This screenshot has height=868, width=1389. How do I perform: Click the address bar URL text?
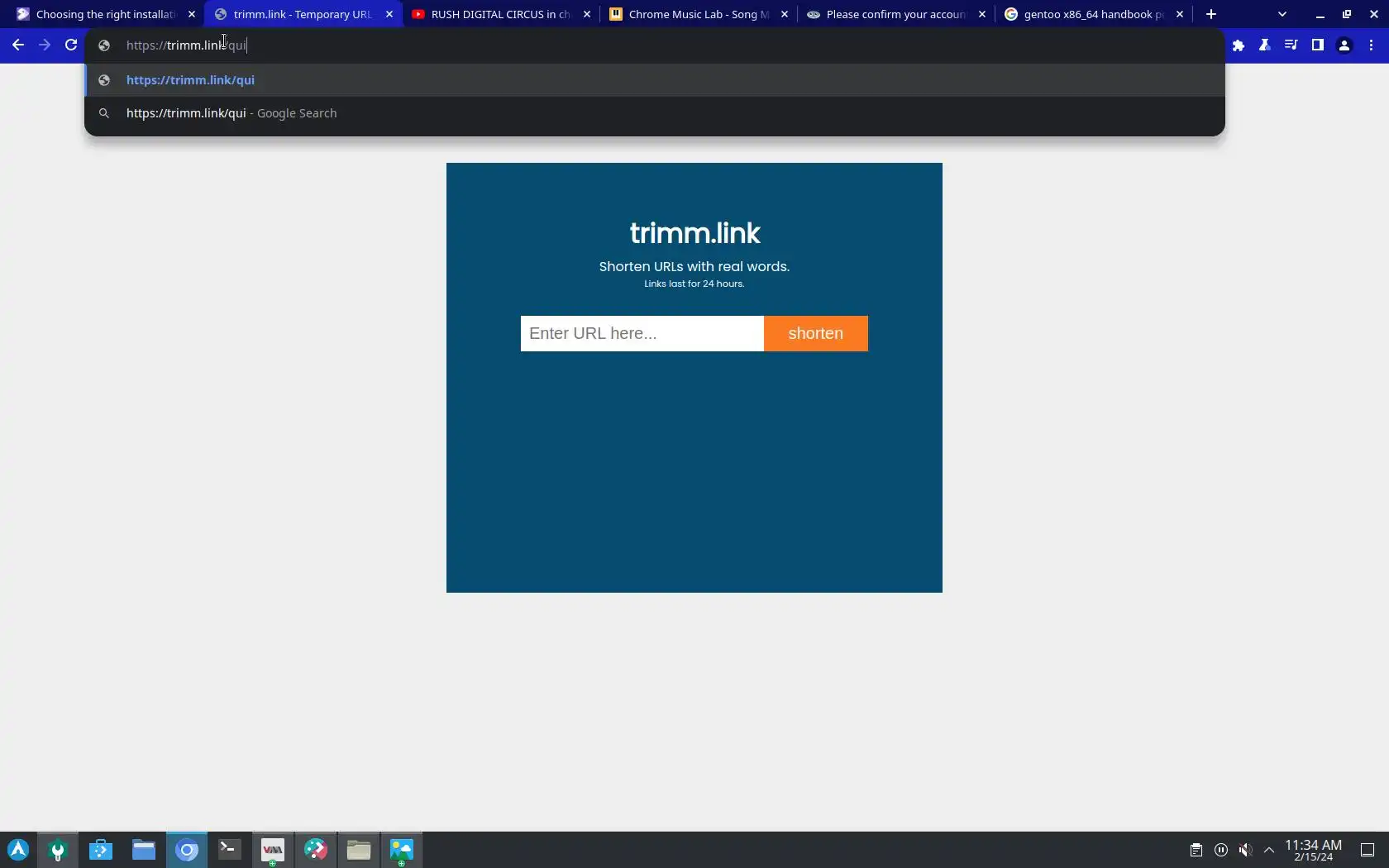pos(186,45)
